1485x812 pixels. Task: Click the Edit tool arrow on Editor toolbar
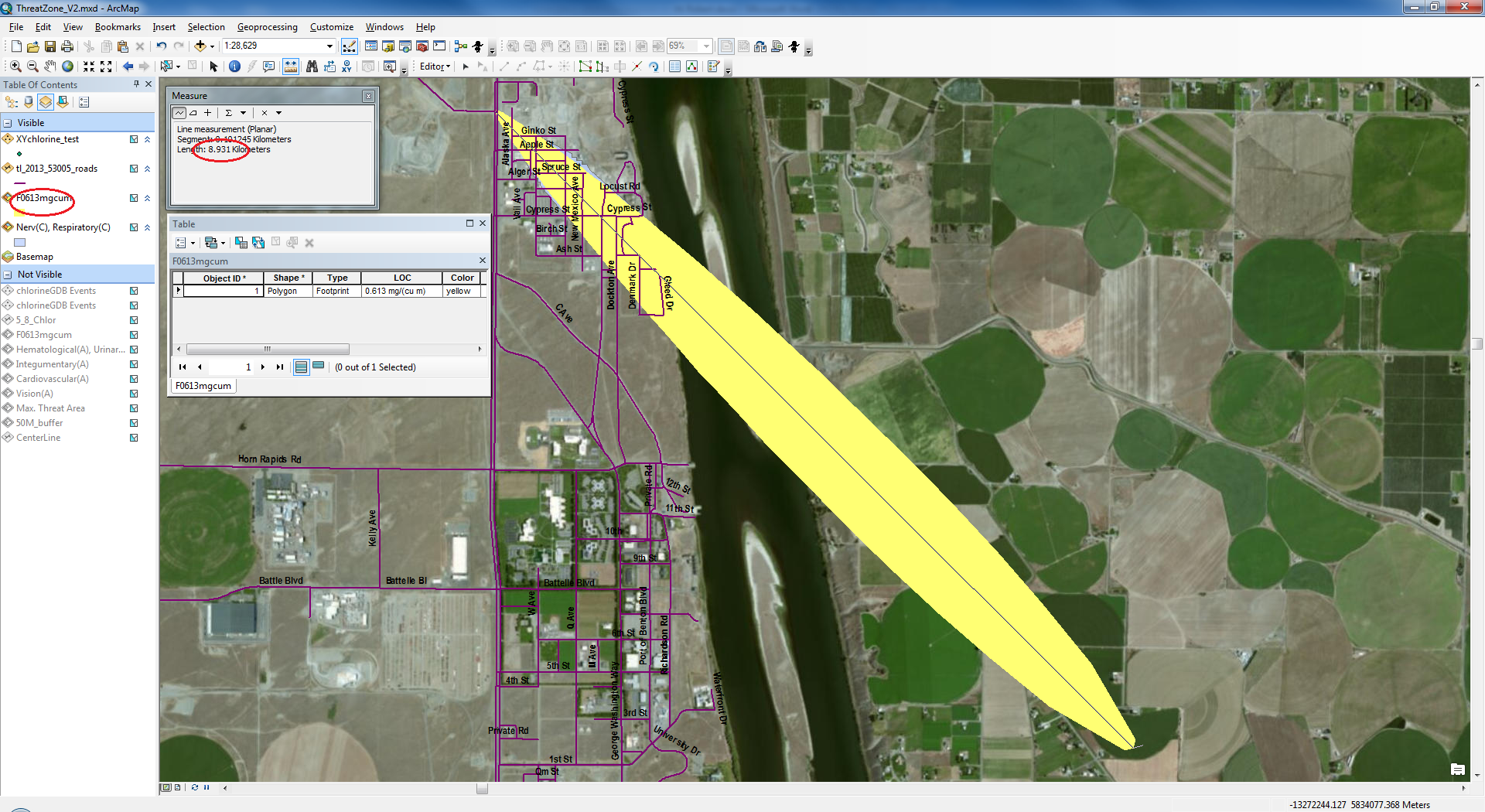click(x=466, y=67)
